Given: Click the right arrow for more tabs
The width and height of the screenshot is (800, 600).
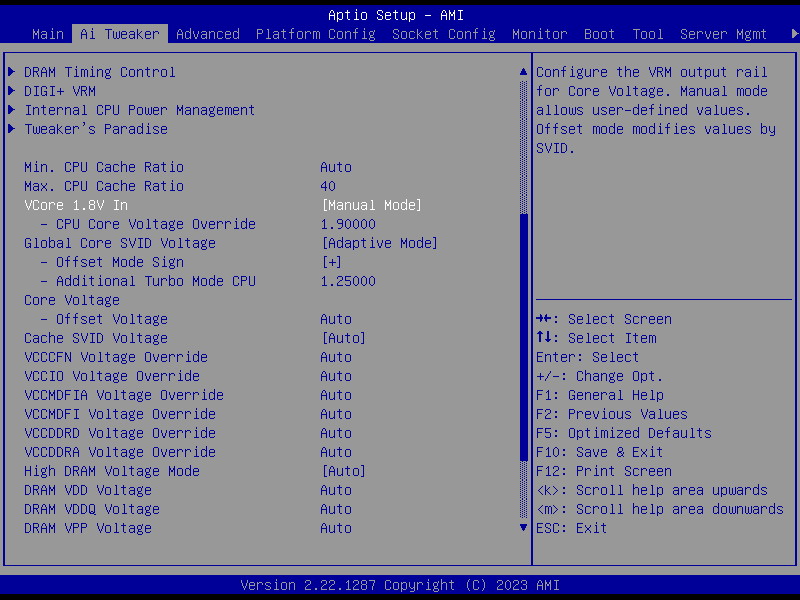Looking at the screenshot, I should [x=794, y=34].
